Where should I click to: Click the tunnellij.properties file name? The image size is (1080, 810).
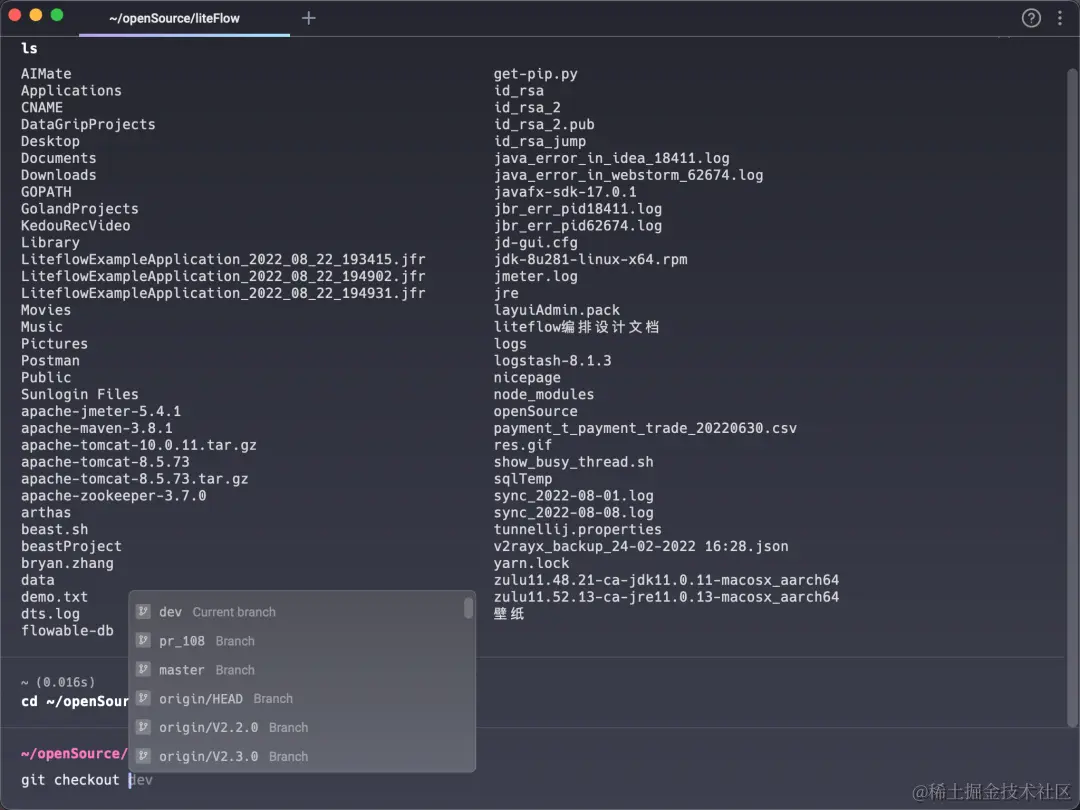tap(578, 529)
